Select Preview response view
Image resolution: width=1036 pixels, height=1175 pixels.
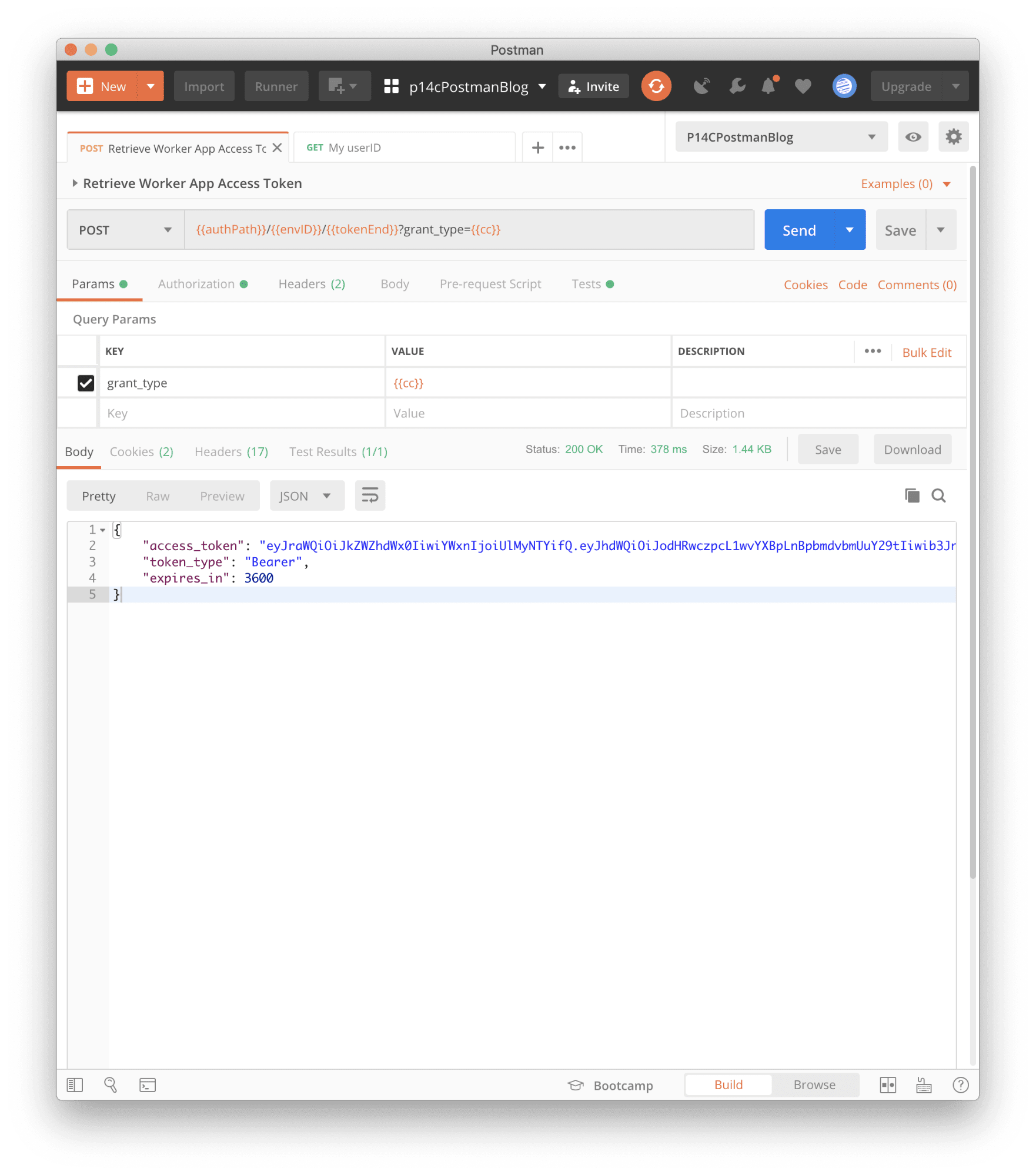click(222, 496)
